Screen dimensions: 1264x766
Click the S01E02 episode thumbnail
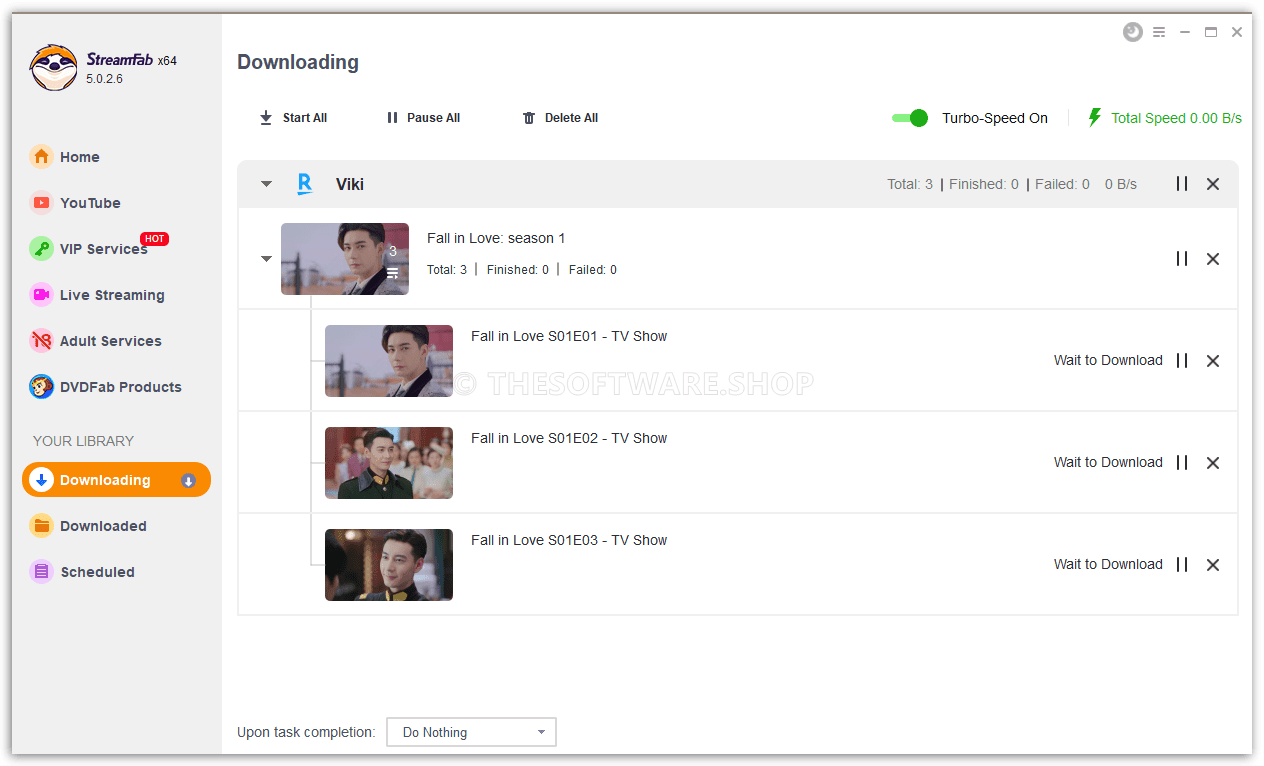point(389,463)
